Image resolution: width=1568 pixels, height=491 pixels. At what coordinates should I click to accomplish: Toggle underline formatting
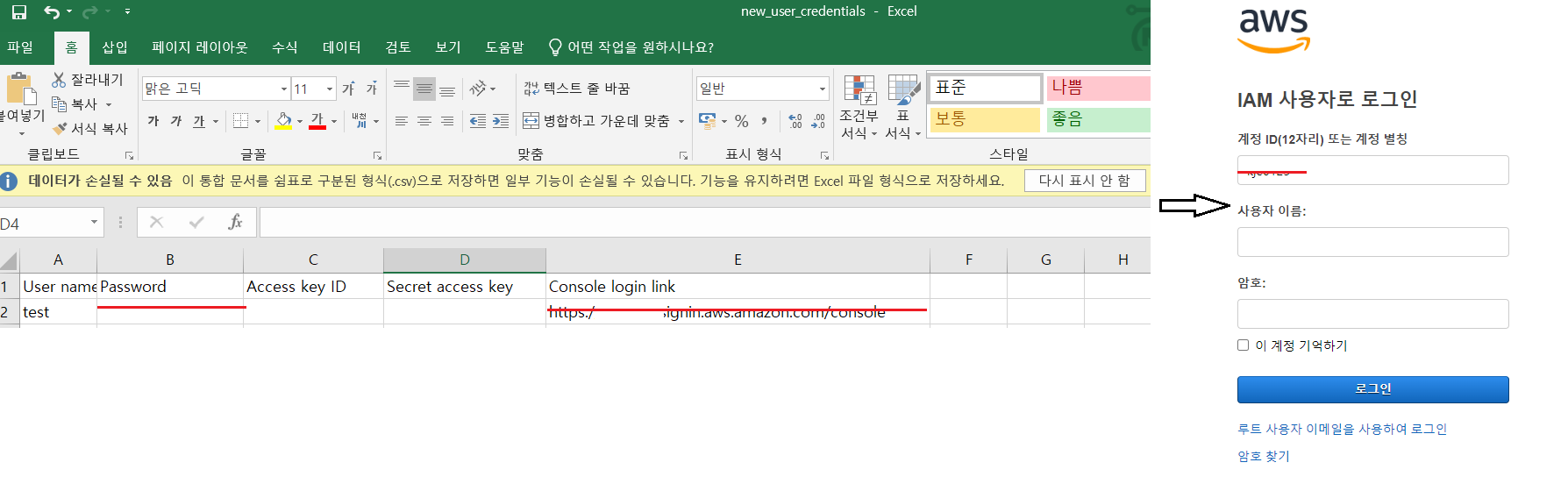(x=199, y=121)
